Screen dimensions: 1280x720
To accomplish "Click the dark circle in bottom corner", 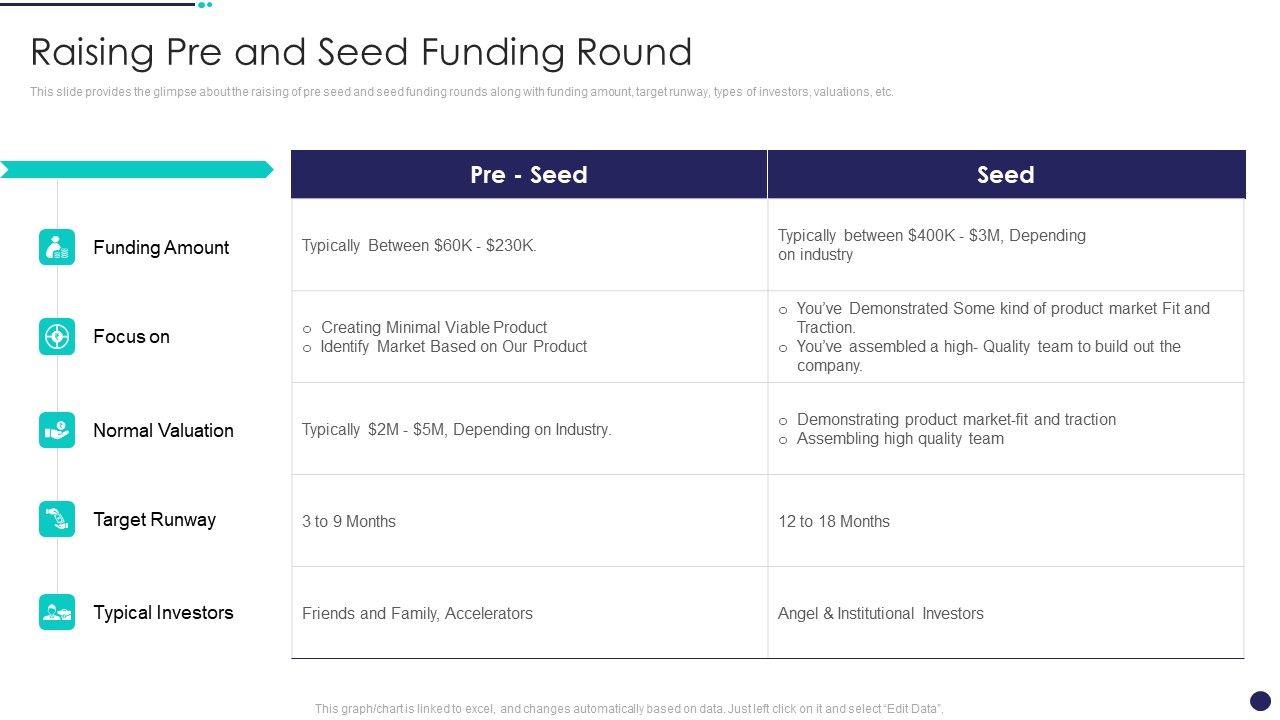I will pyautogui.click(x=1260, y=701).
